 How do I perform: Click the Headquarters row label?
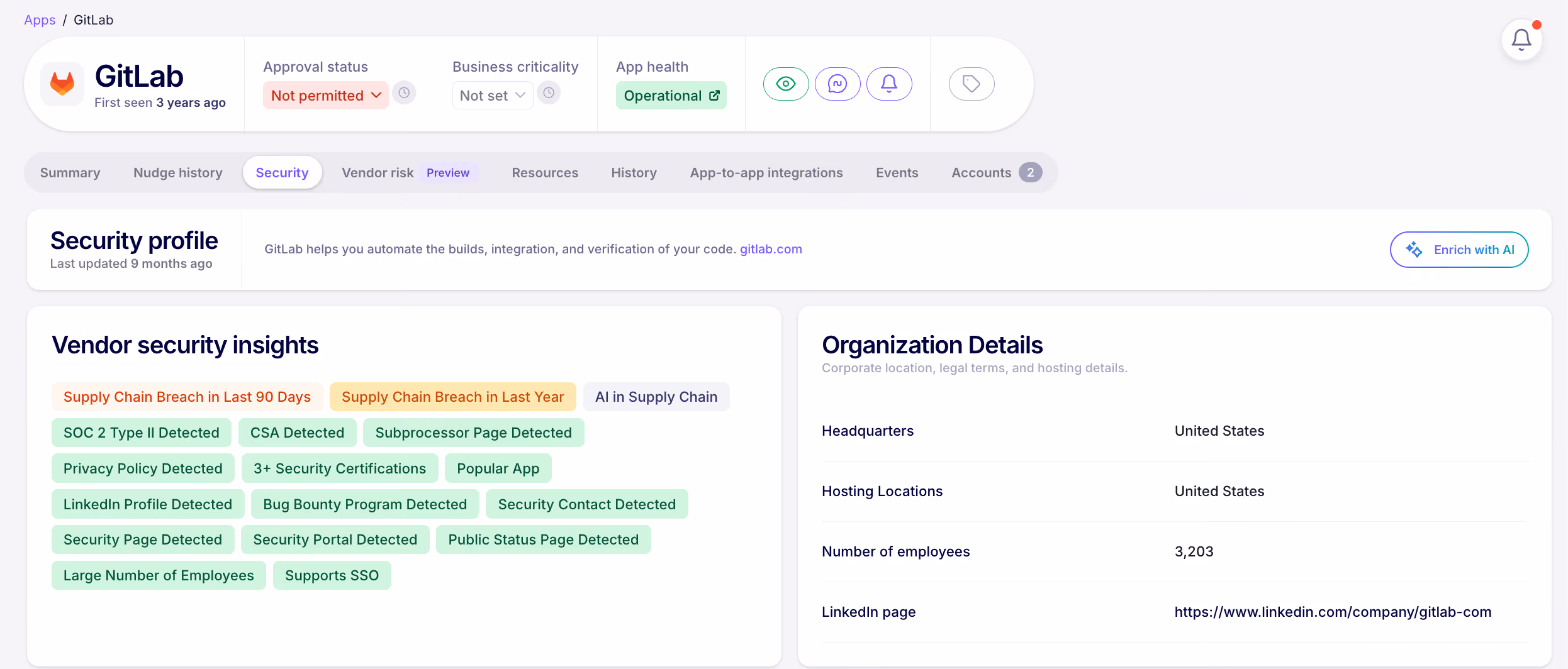click(868, 431)
